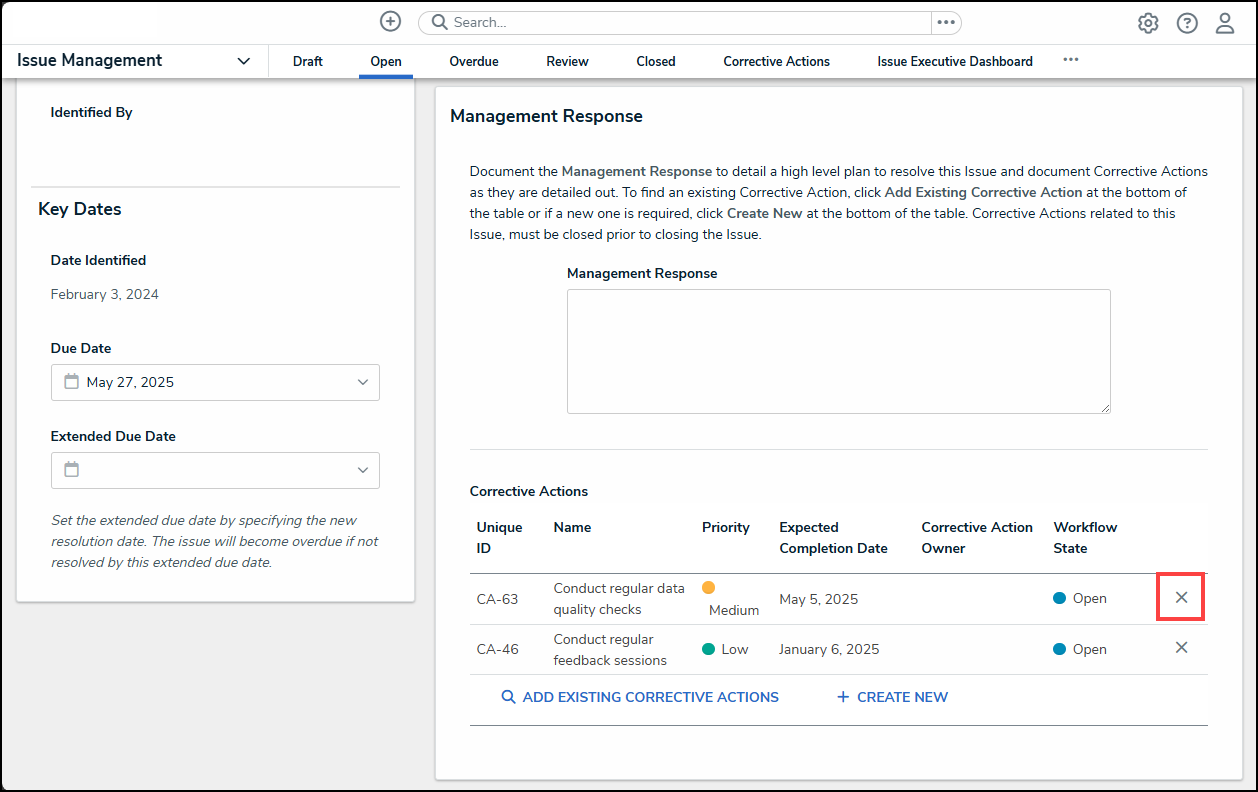The height and width of the screenshot is (792, 1258).
Task: Open the Issue Executive Dashboard tab
Action: (954, 61)
